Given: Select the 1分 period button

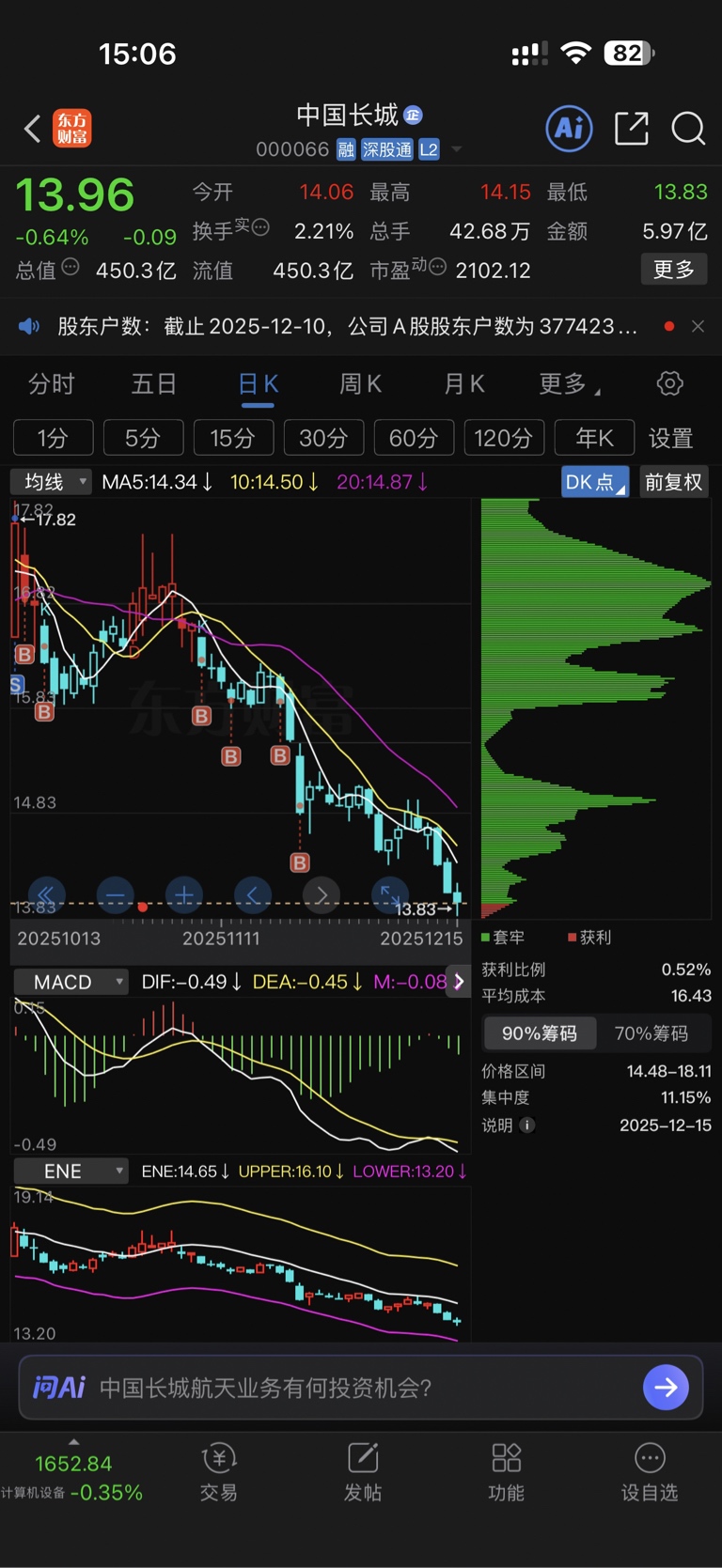Looking at the screenshot, I should point(53,438).
